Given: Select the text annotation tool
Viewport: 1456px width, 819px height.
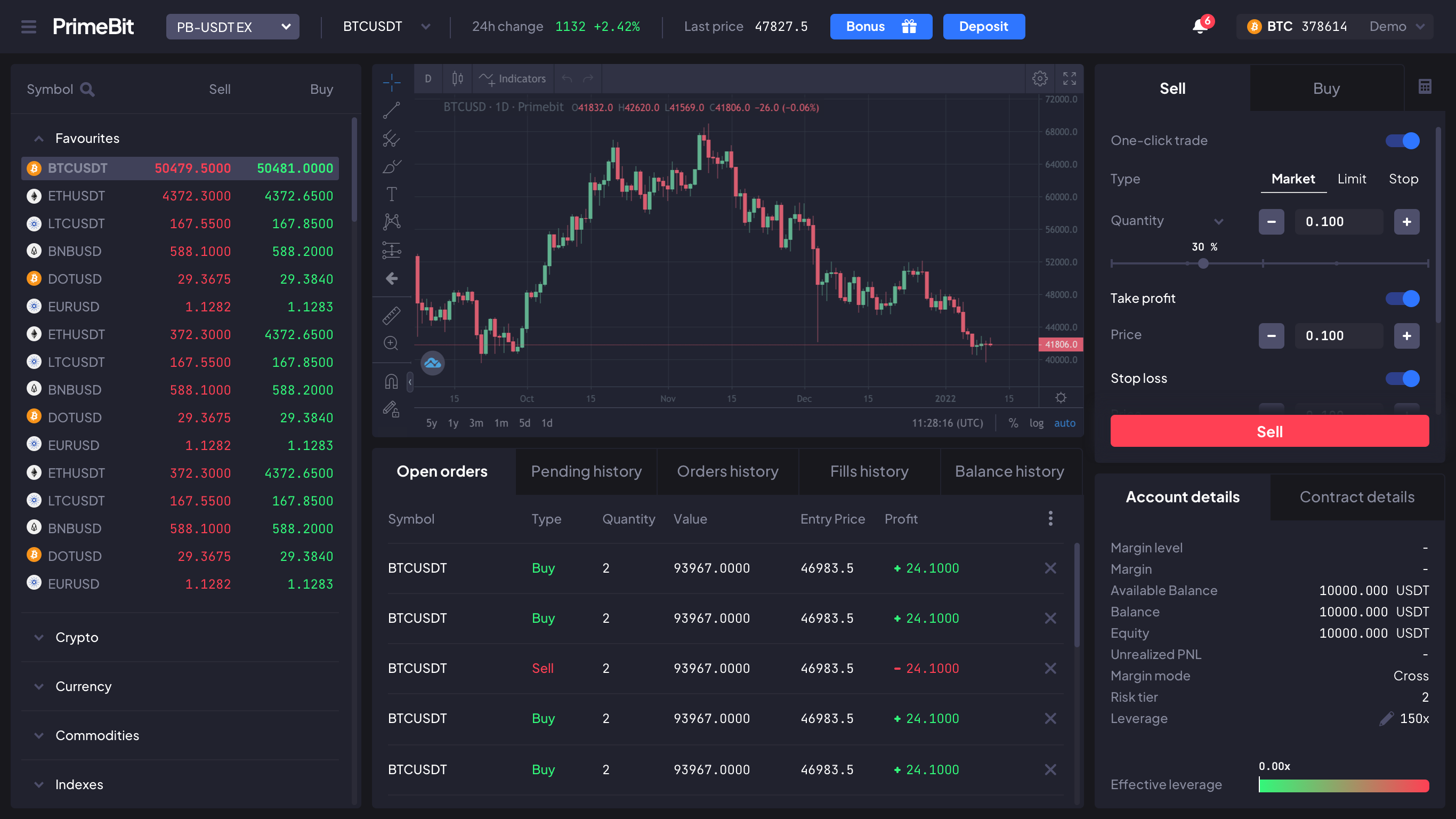Looking at the screenshot, I should point(391,194).
